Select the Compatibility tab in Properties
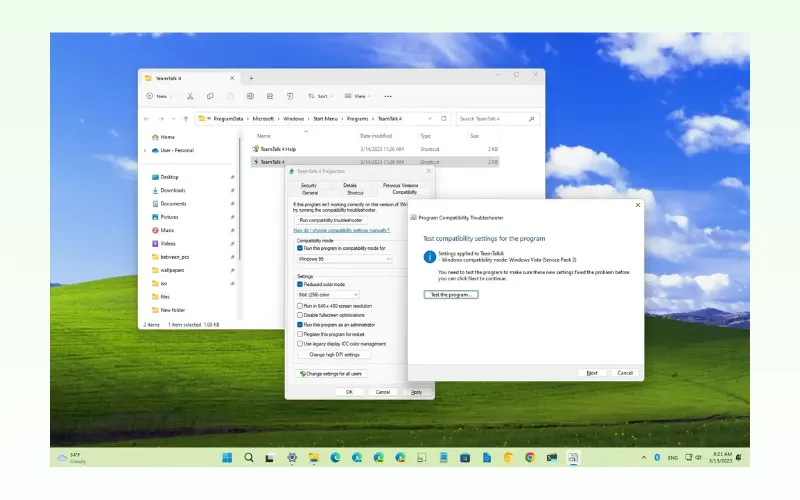The width and height of the screenshot is (800, 500). click(x=405, y=192)
